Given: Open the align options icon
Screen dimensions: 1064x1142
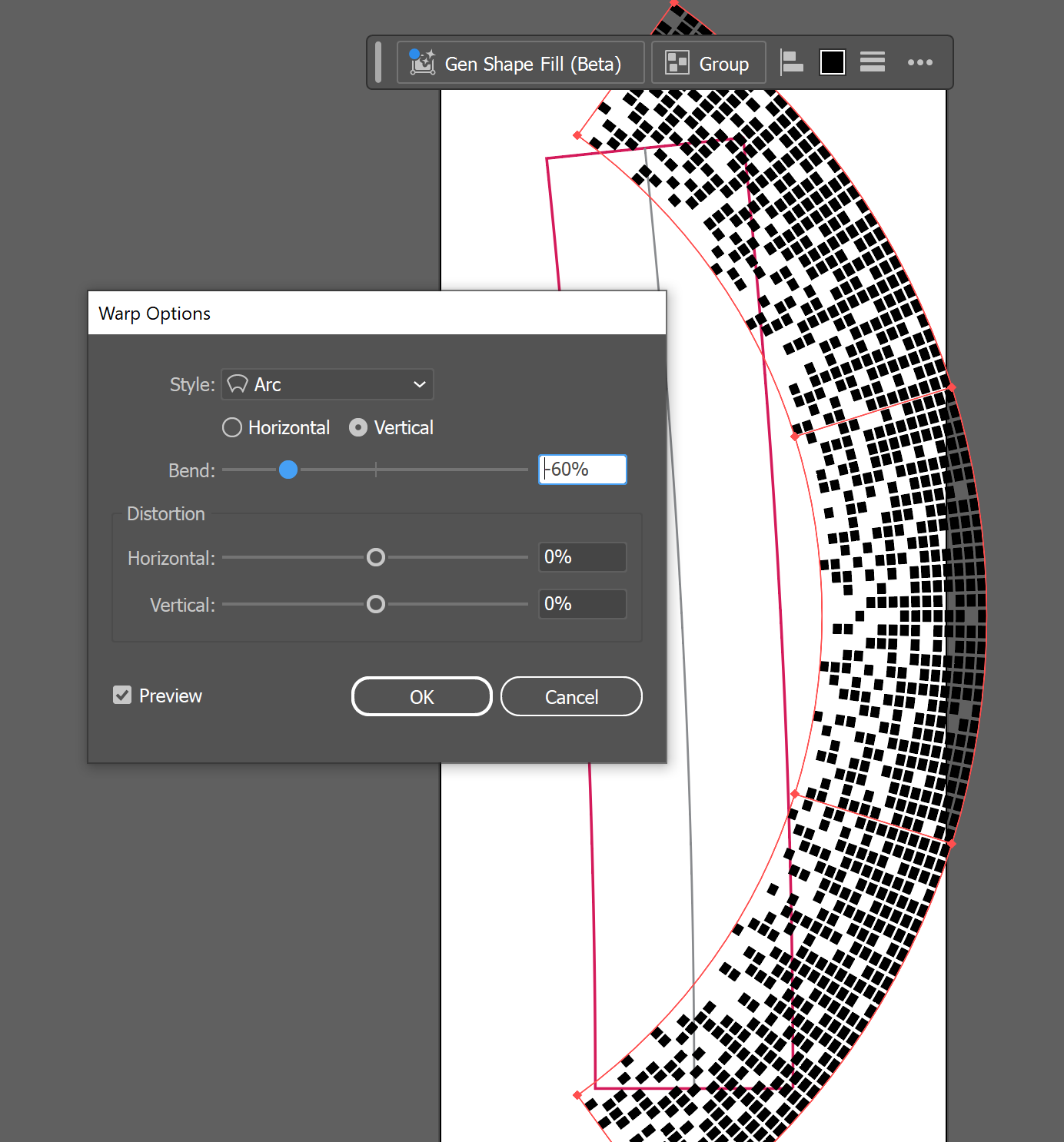Looking at the screenshot, I should (x=791, y=63).
